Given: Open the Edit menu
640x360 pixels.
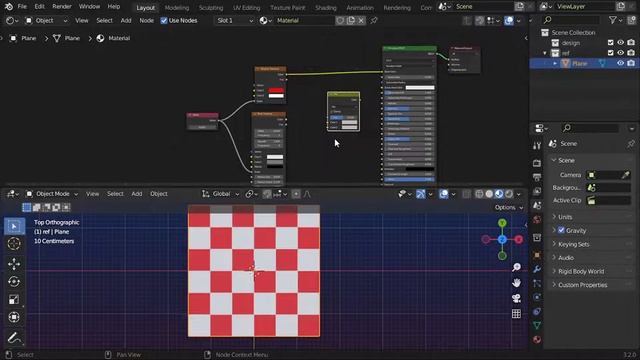Looking at the screenshot, I should pyautogui.click(x=39, y=7).
